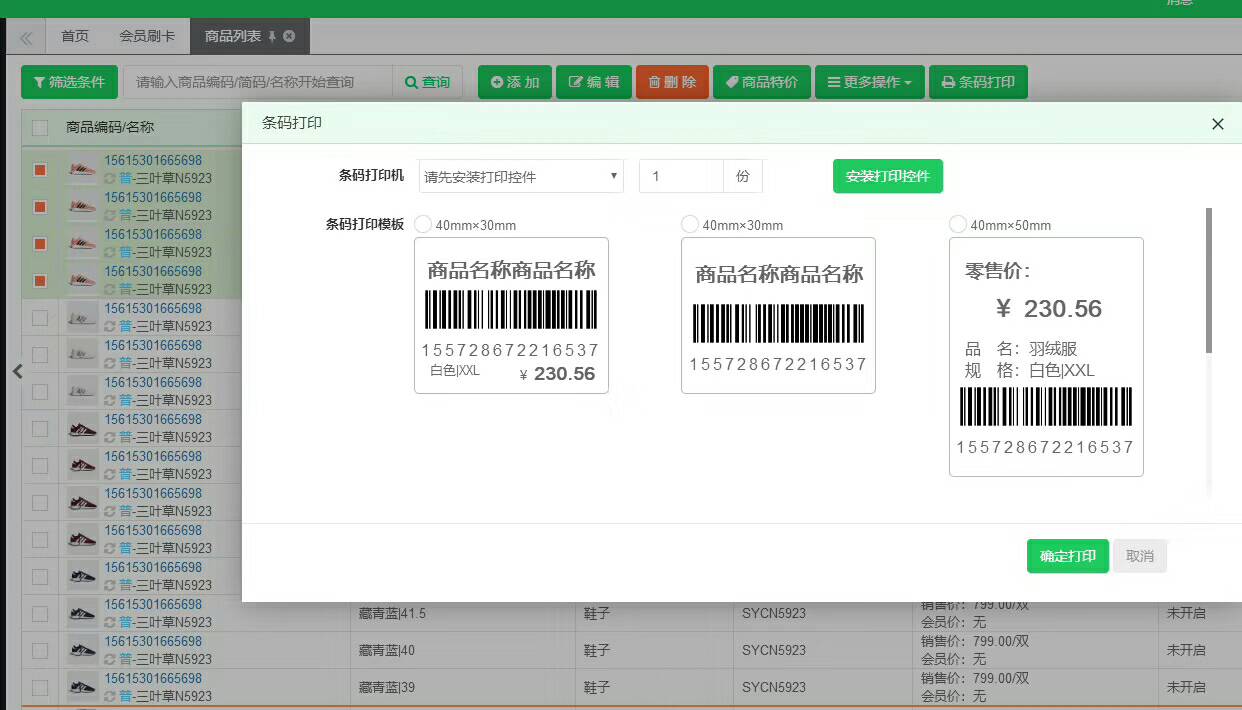Viewport: 1242px width, 710px height.
Task: Select the 商品列表 tab
Action: pyautogui.click(x=233, y=36)
